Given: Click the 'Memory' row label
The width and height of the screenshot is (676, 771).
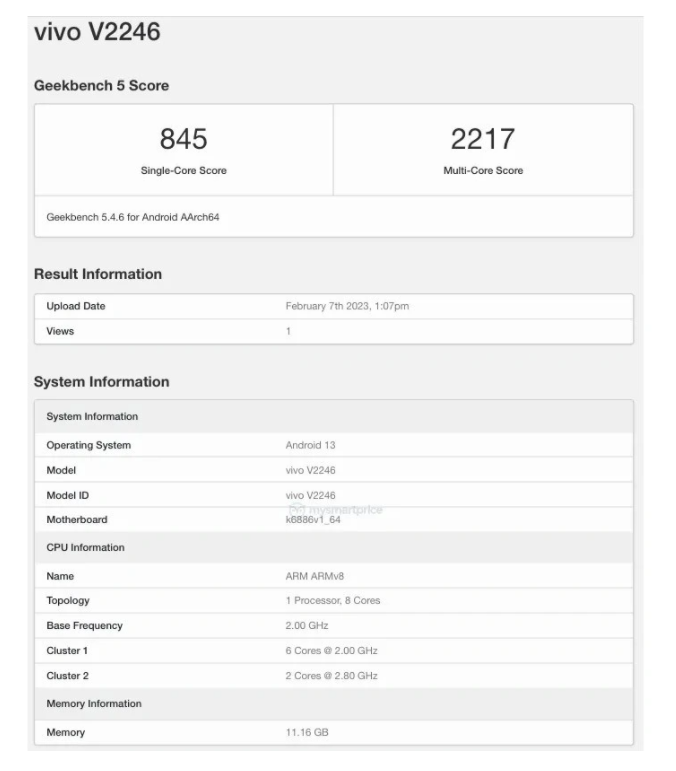Looking at the screenshot, I should (x=65, y=732).
